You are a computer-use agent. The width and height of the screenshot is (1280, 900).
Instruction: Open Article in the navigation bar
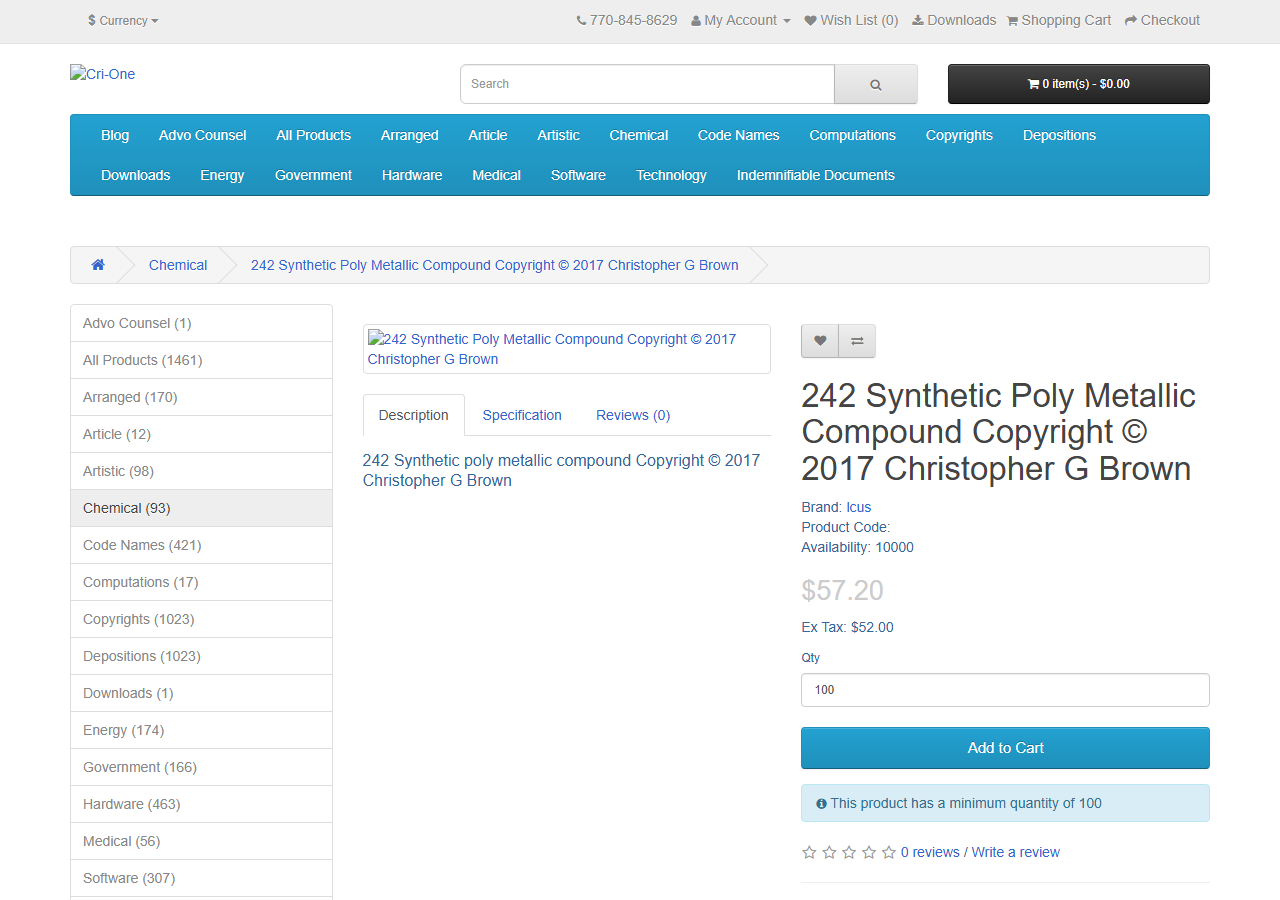[x=488, y=135]
